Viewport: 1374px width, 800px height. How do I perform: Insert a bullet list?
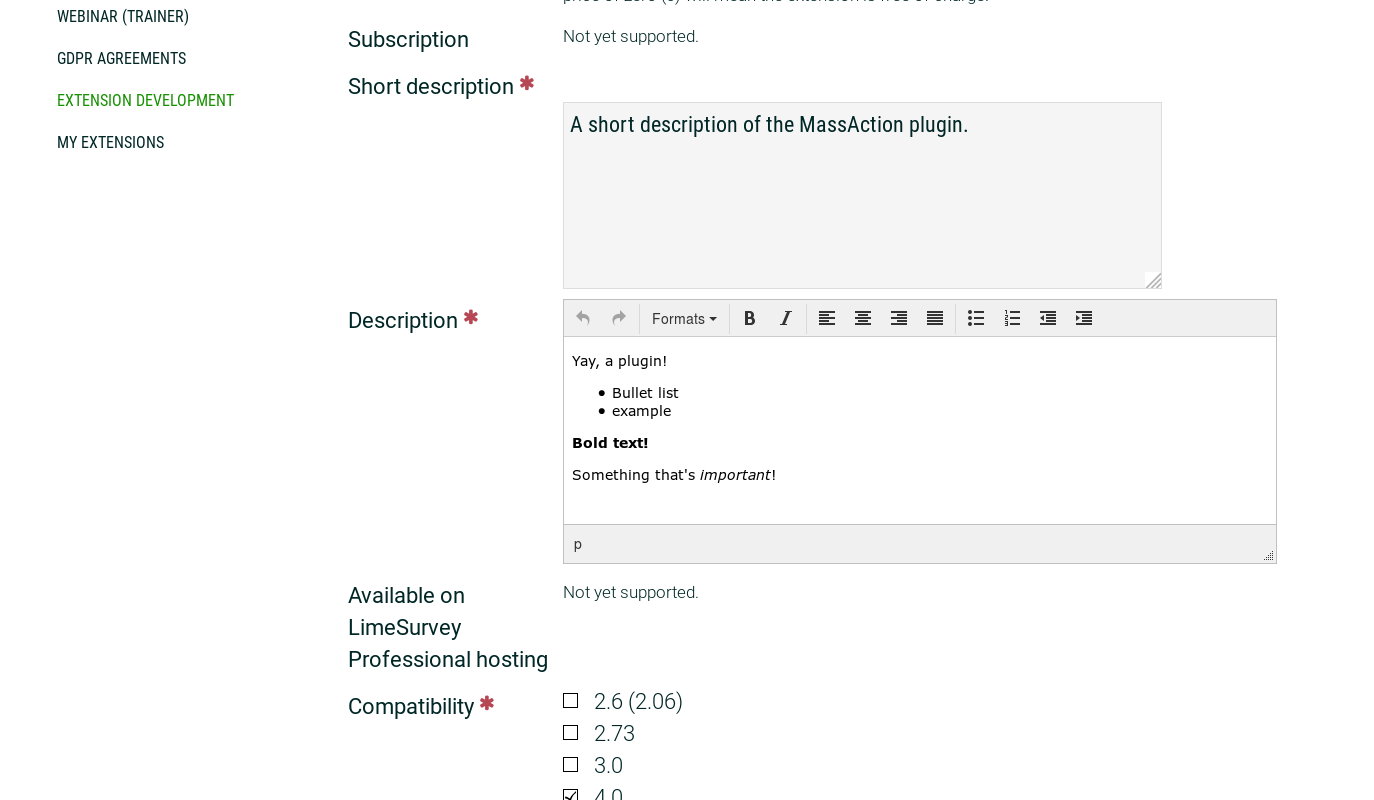pos(976,318)
